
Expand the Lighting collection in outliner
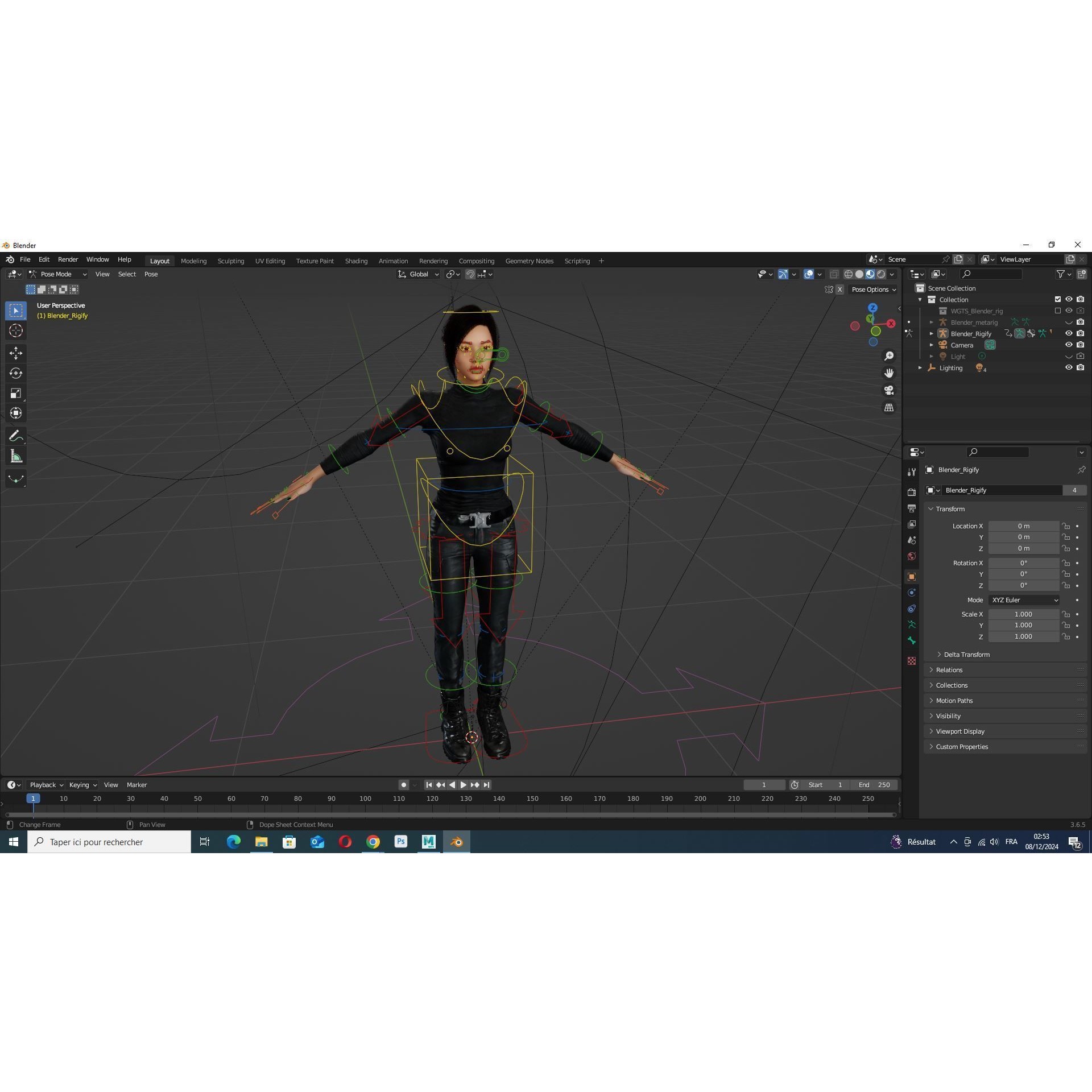tap(920, 368)
